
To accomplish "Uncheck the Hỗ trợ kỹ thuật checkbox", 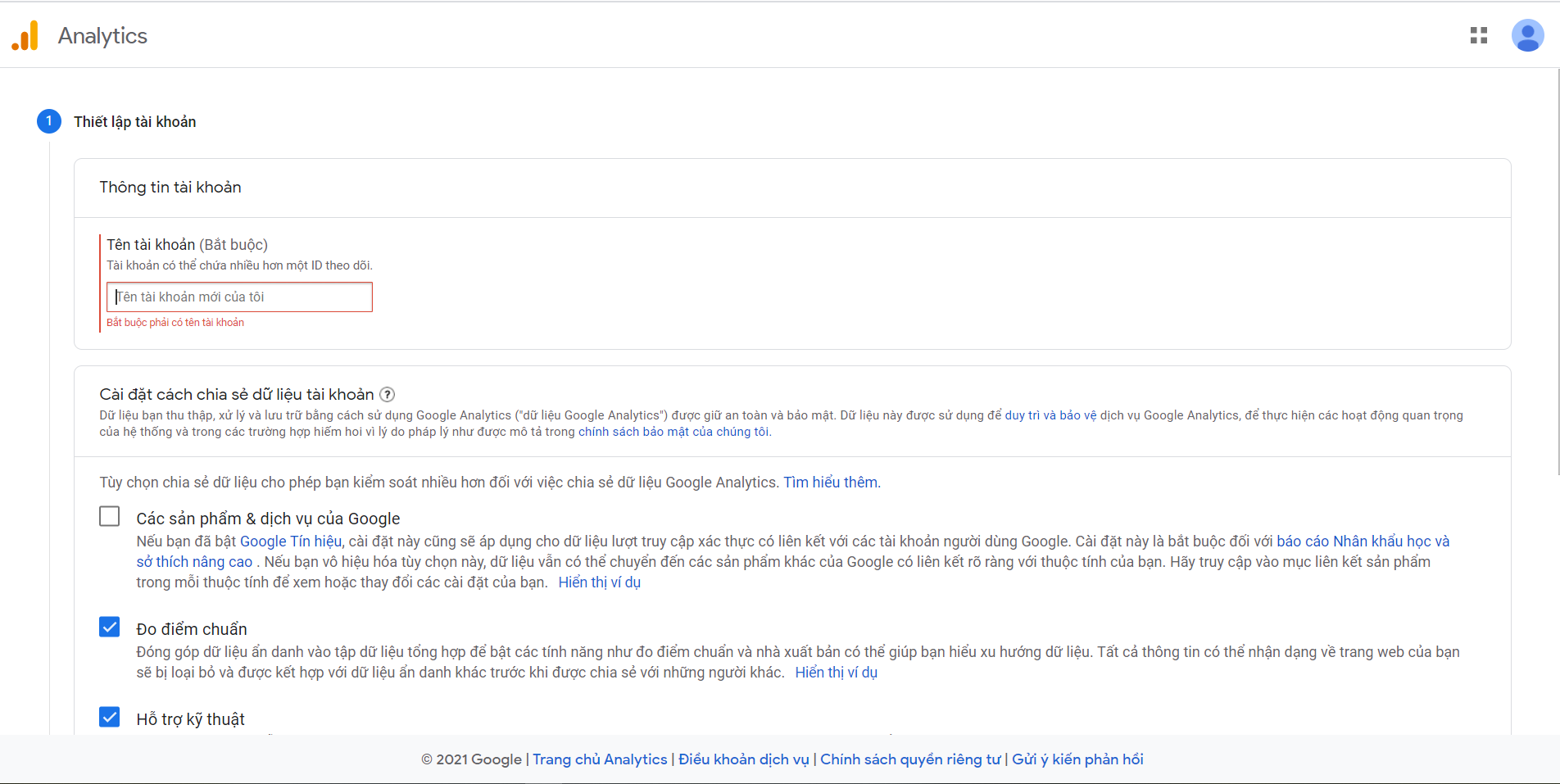I will (109, 717).
